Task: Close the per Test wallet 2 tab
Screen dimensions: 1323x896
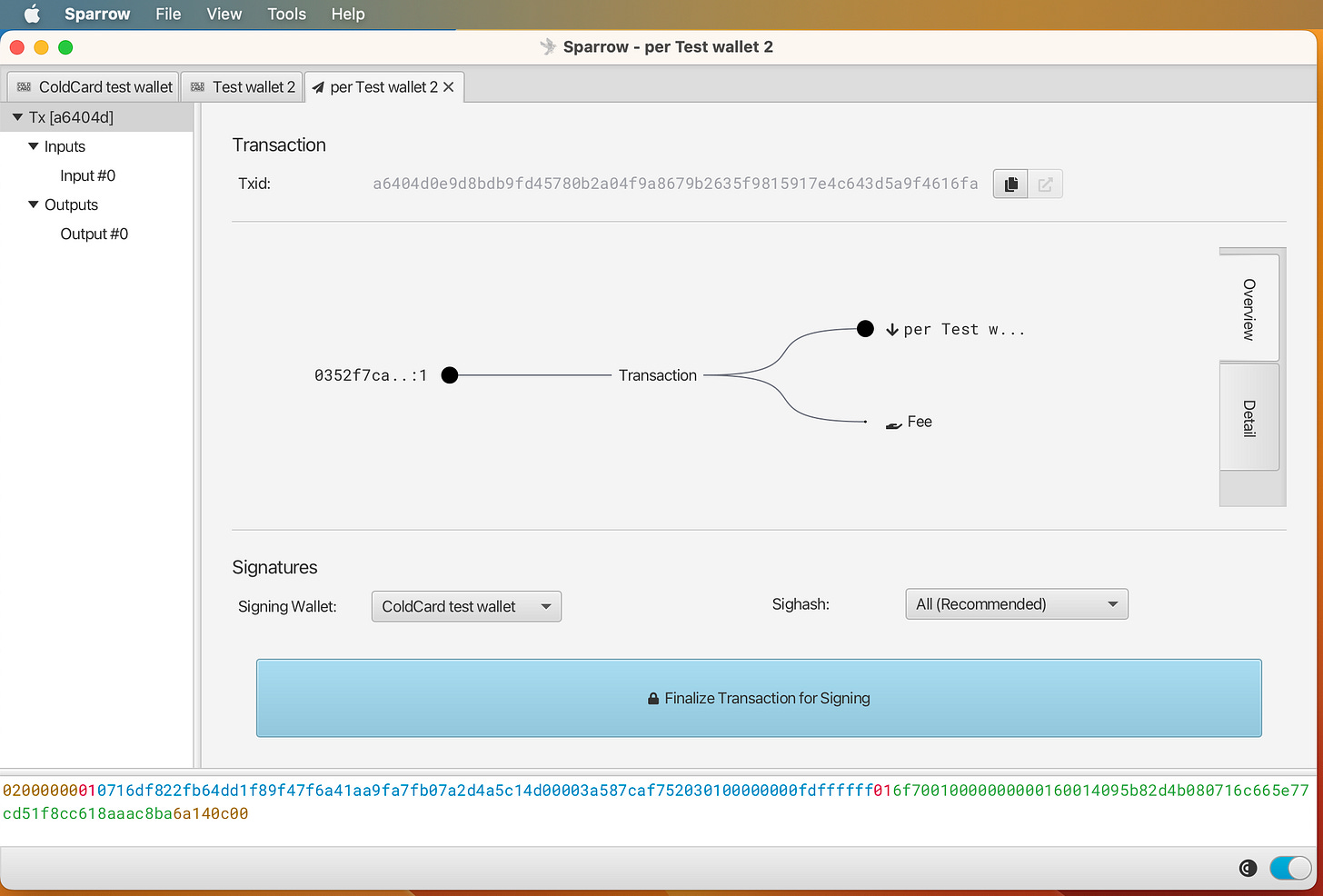Action: [449, 87]
